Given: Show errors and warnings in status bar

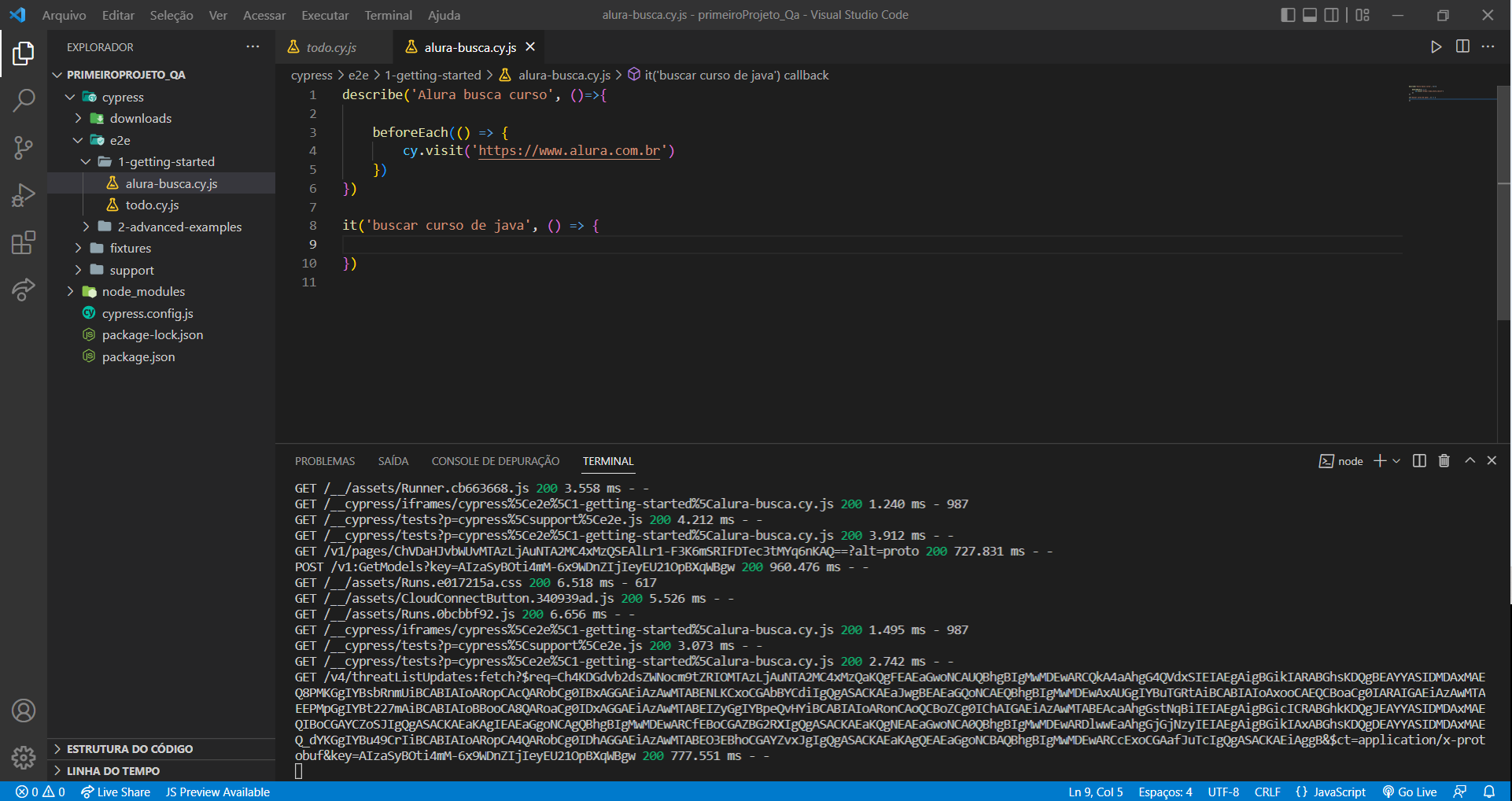Looking at the screenshot, I should point(40,792).
